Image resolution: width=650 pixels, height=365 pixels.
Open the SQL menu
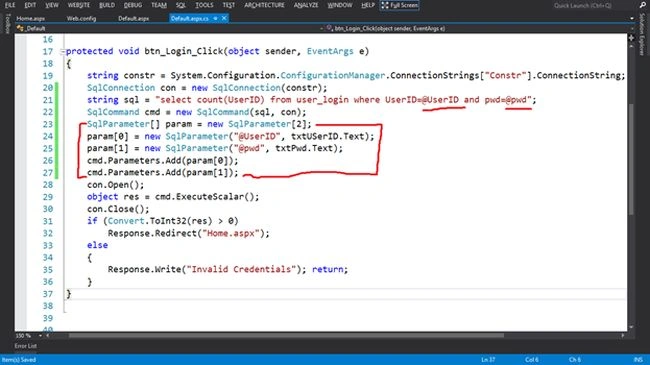[x=181, y=5]
